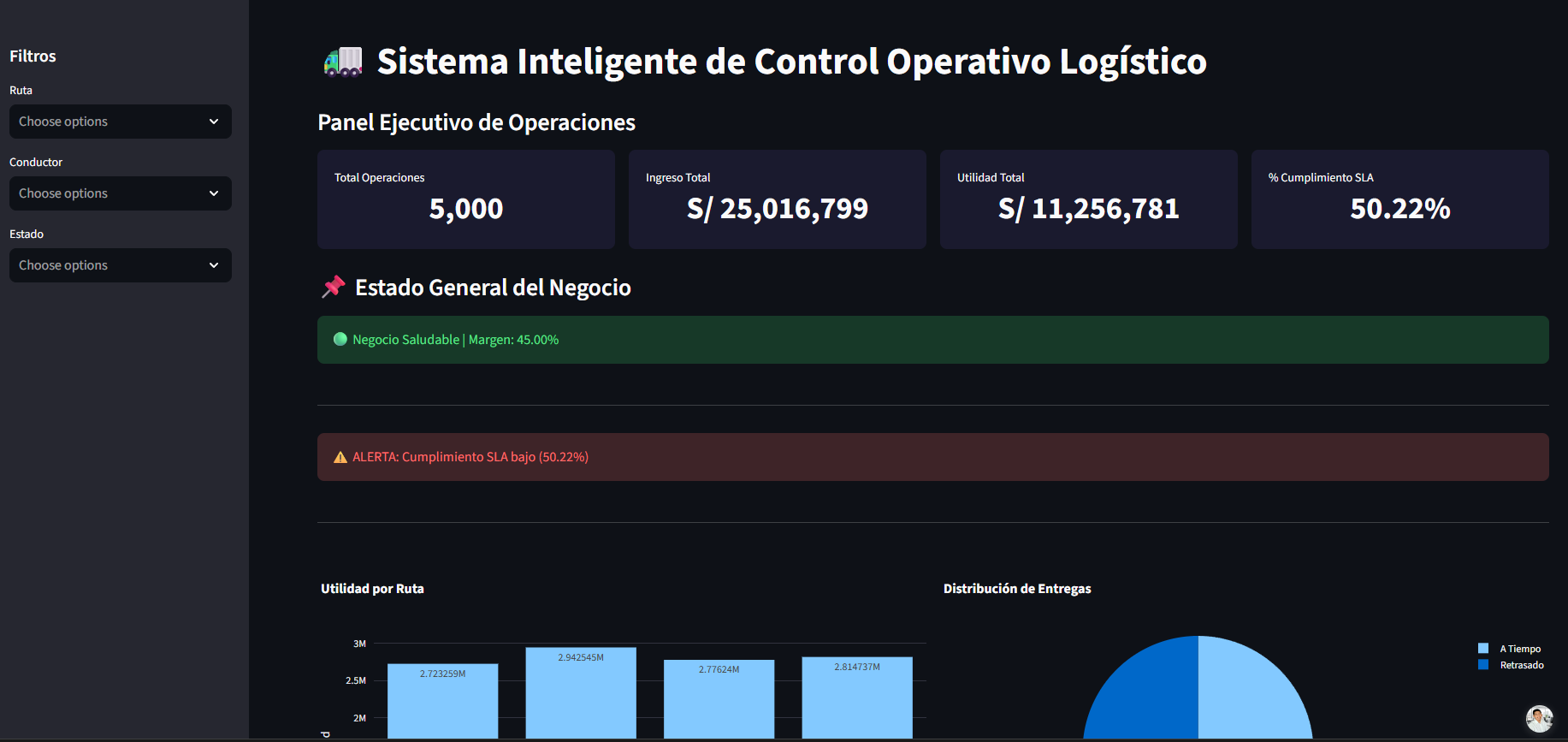Click the warning triangle alert icon

point(340,457)
